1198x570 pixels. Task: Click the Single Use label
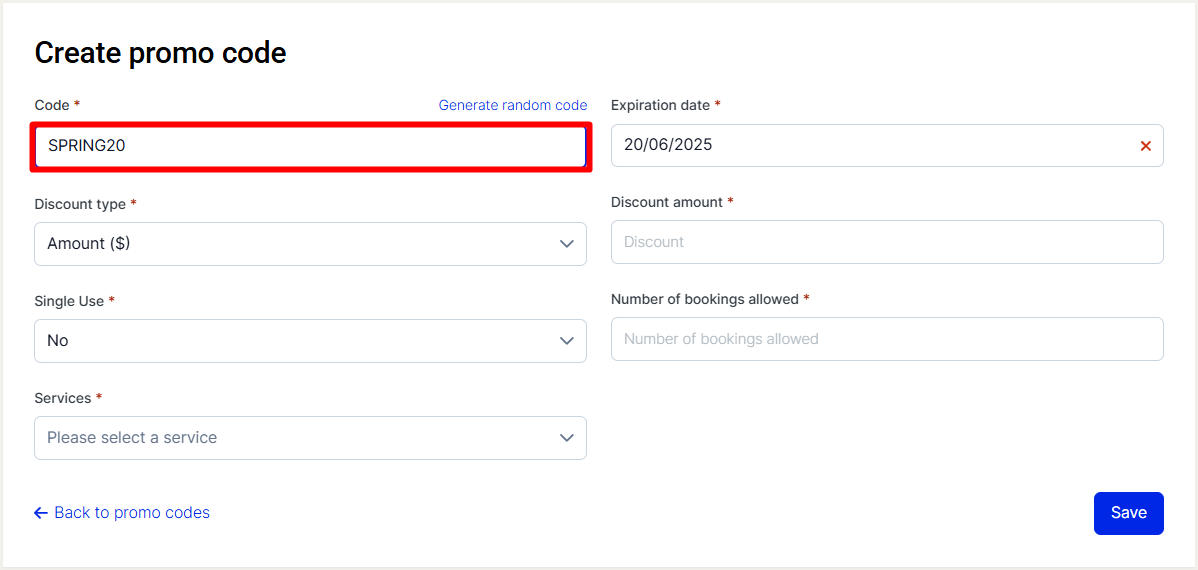(69, 301)
